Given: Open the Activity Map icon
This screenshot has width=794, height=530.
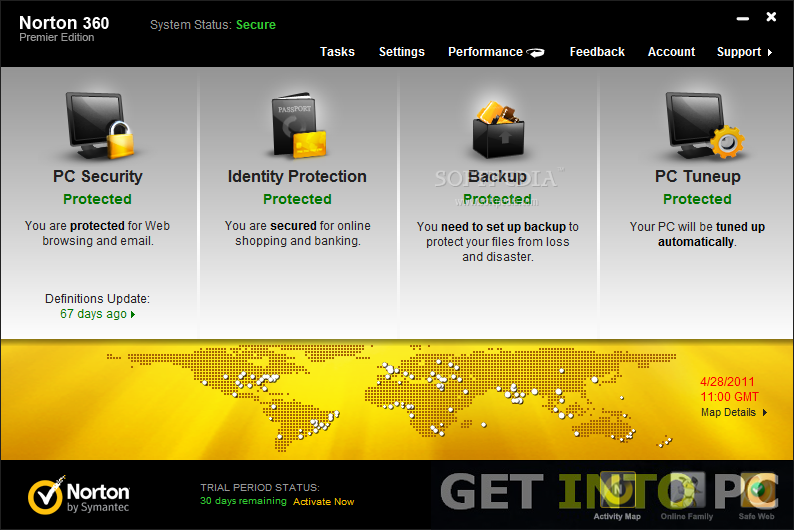Looking at the screenshot, I should tap(617, 490).
